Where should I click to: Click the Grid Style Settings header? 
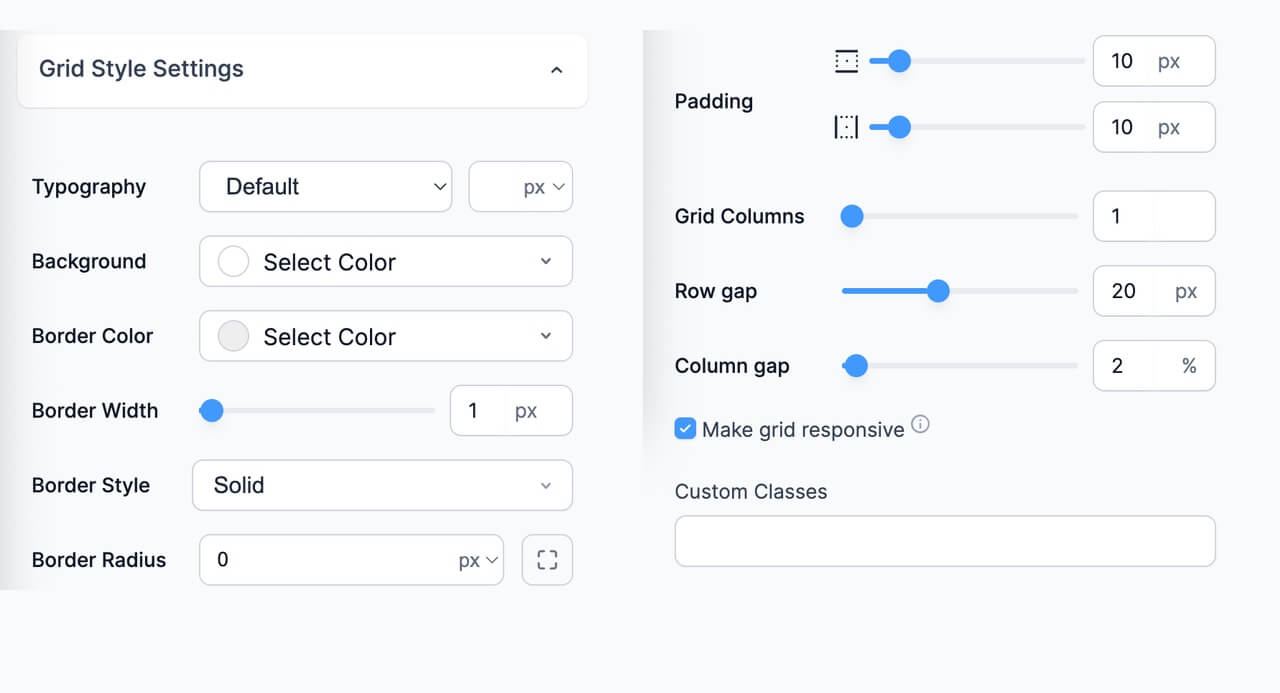[x=141, y=69]
